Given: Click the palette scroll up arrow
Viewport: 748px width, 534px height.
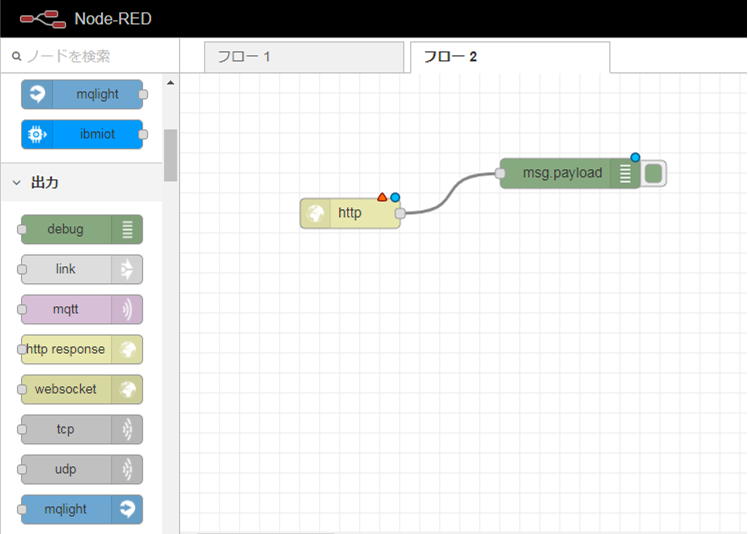Looking at the screenshot, I should [170, 83].
